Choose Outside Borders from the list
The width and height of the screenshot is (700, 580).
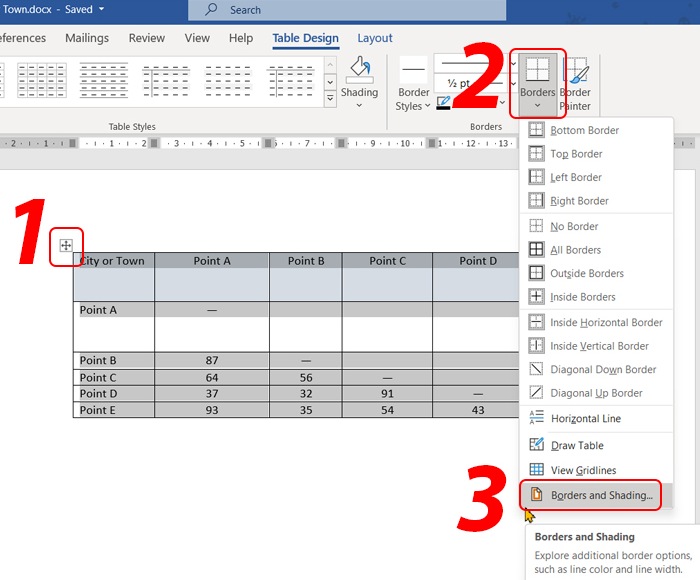tap(596, 273)
